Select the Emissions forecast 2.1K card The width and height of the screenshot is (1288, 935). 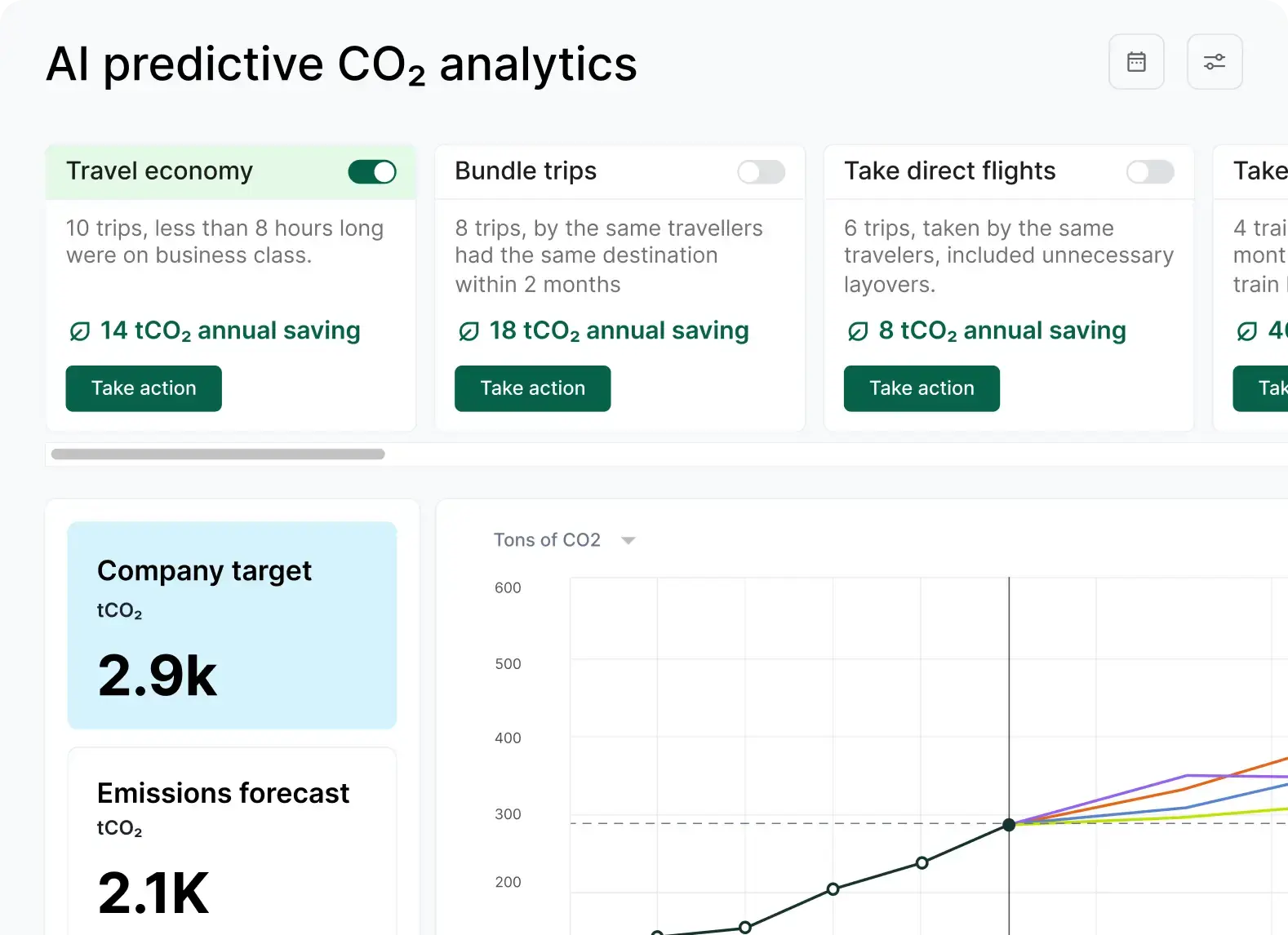pos(232,841)
